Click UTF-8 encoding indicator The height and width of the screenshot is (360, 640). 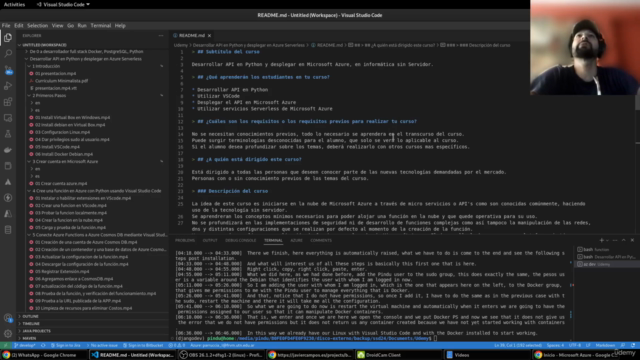pos(575,345)
